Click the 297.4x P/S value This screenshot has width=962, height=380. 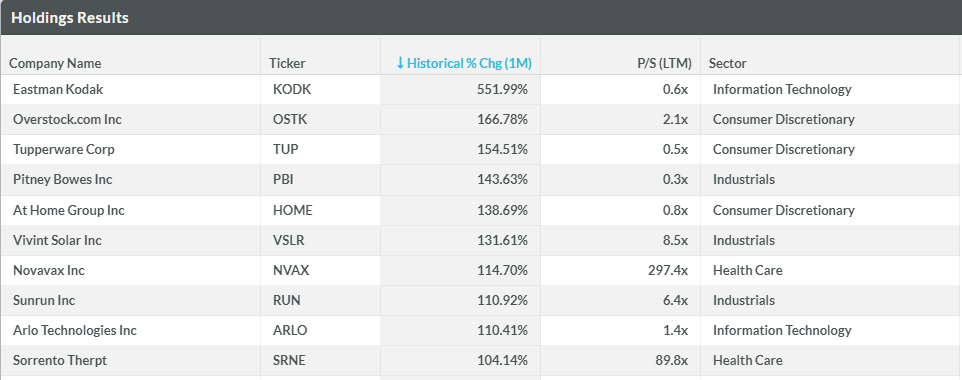point(668,270)
